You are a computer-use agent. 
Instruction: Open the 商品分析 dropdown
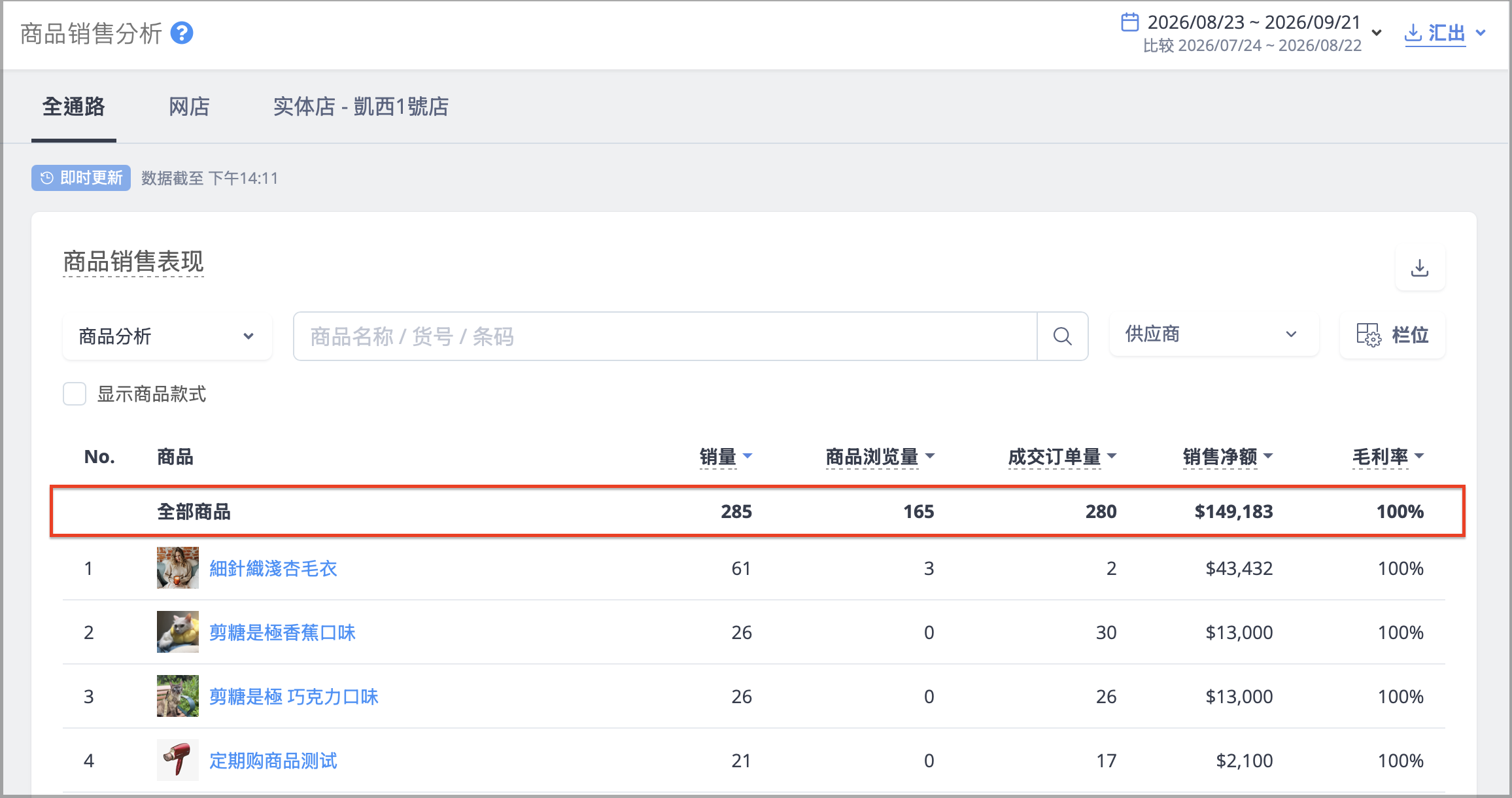(x=167, y=336)
